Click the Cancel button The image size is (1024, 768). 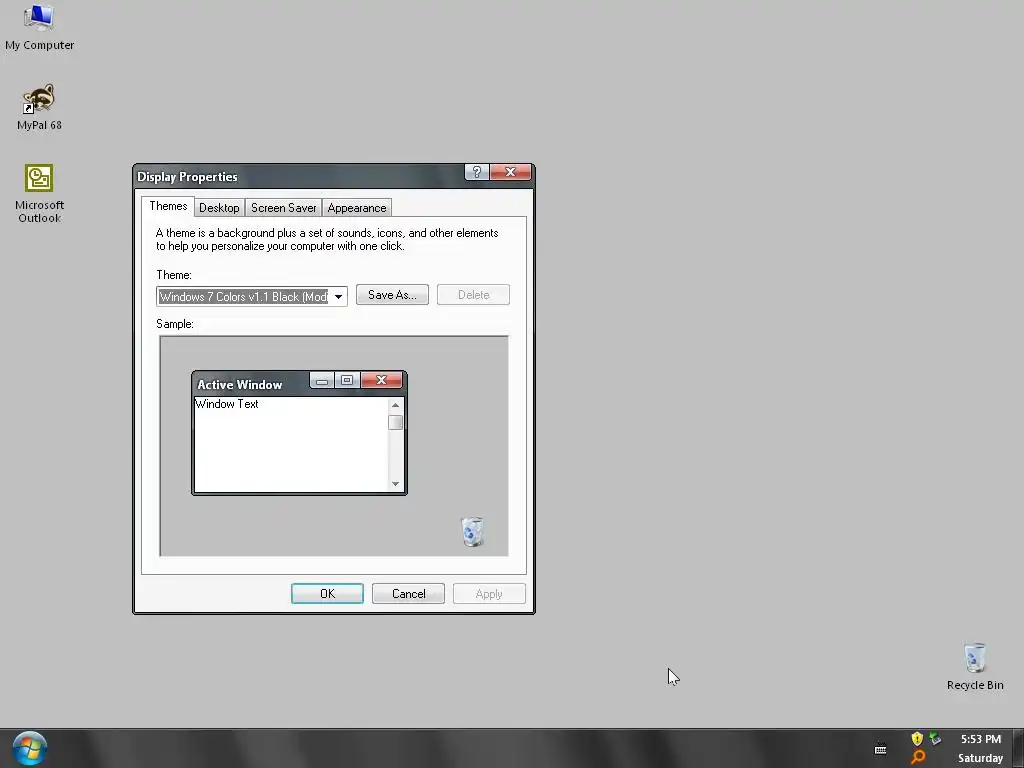[408, 594]
